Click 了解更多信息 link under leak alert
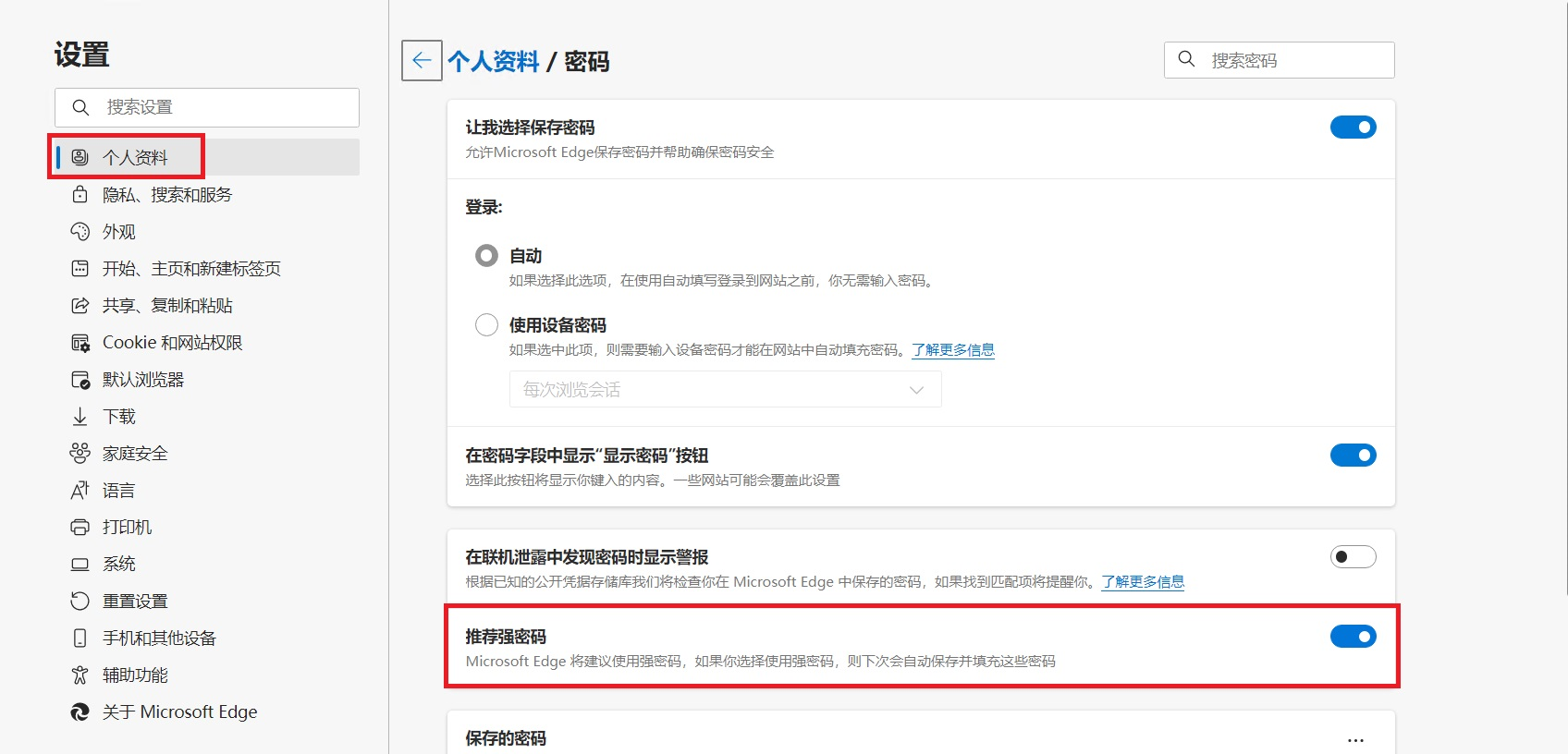Screen dimensions: 1568x754 [1143, 581]
